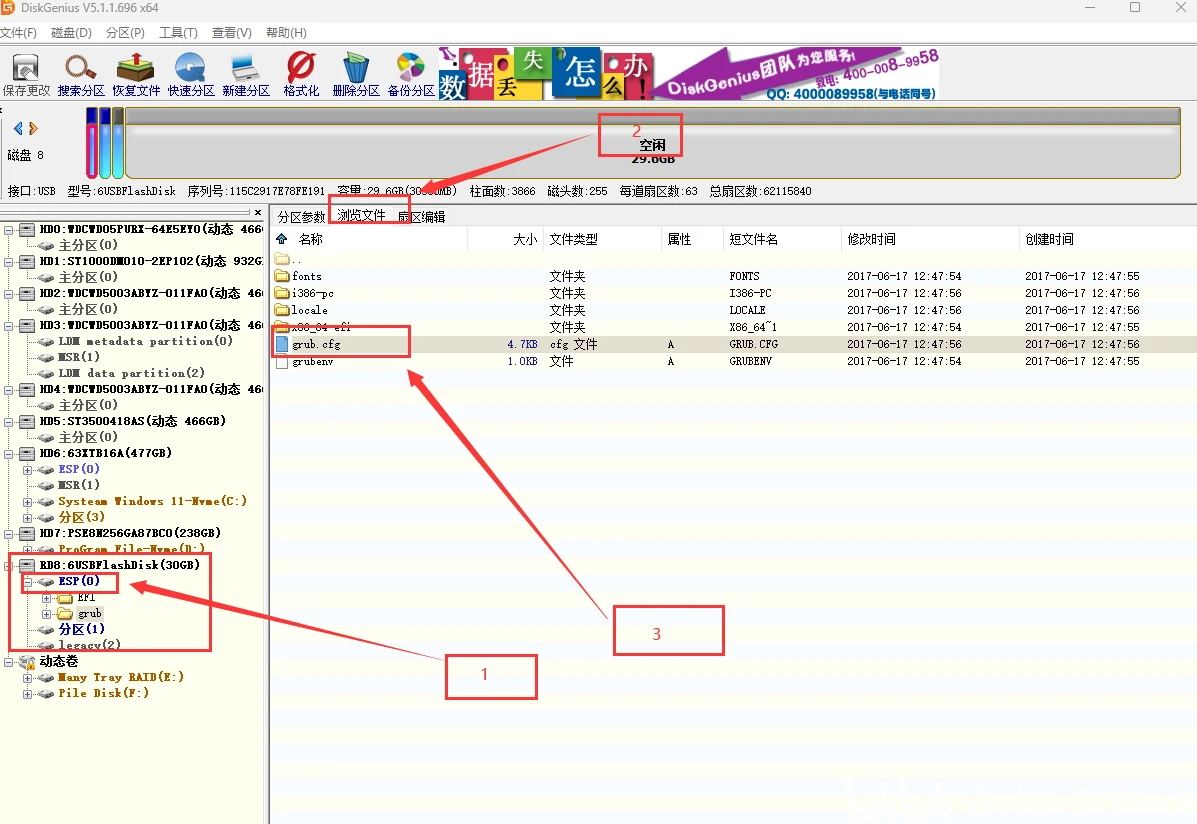
Task: Expand the EFI folder node
Action: click(47, 598)
